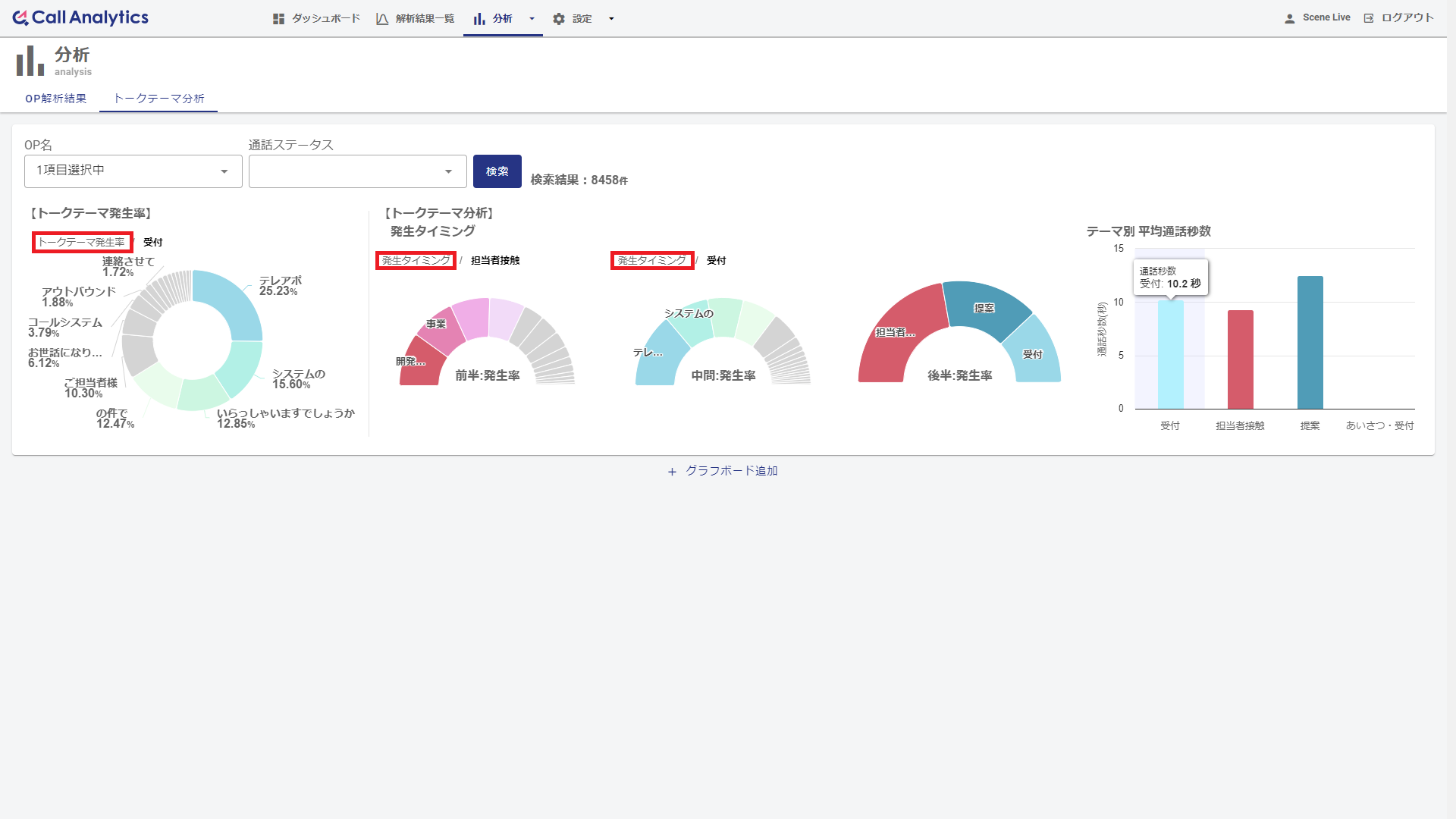Click the 提案 segment in 後半:発生率 chart

pyautogui.click(x=984, y=308)
